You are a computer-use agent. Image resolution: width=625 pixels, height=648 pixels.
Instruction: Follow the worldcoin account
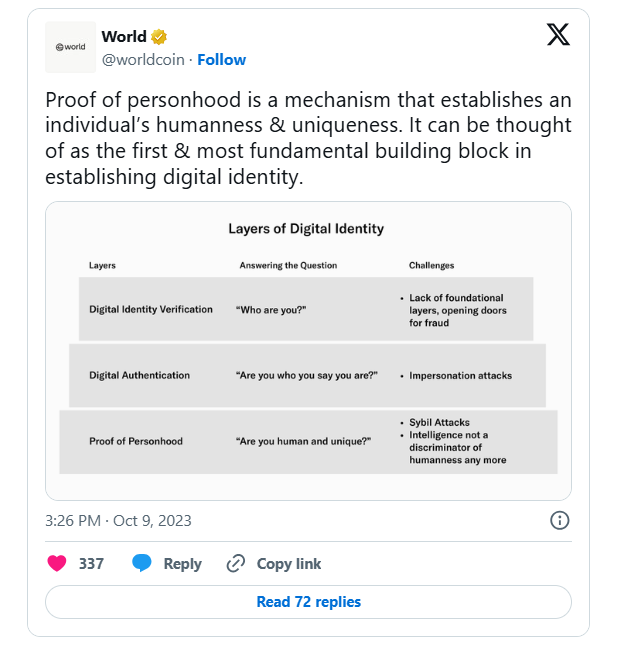click(x=221, y=60)
